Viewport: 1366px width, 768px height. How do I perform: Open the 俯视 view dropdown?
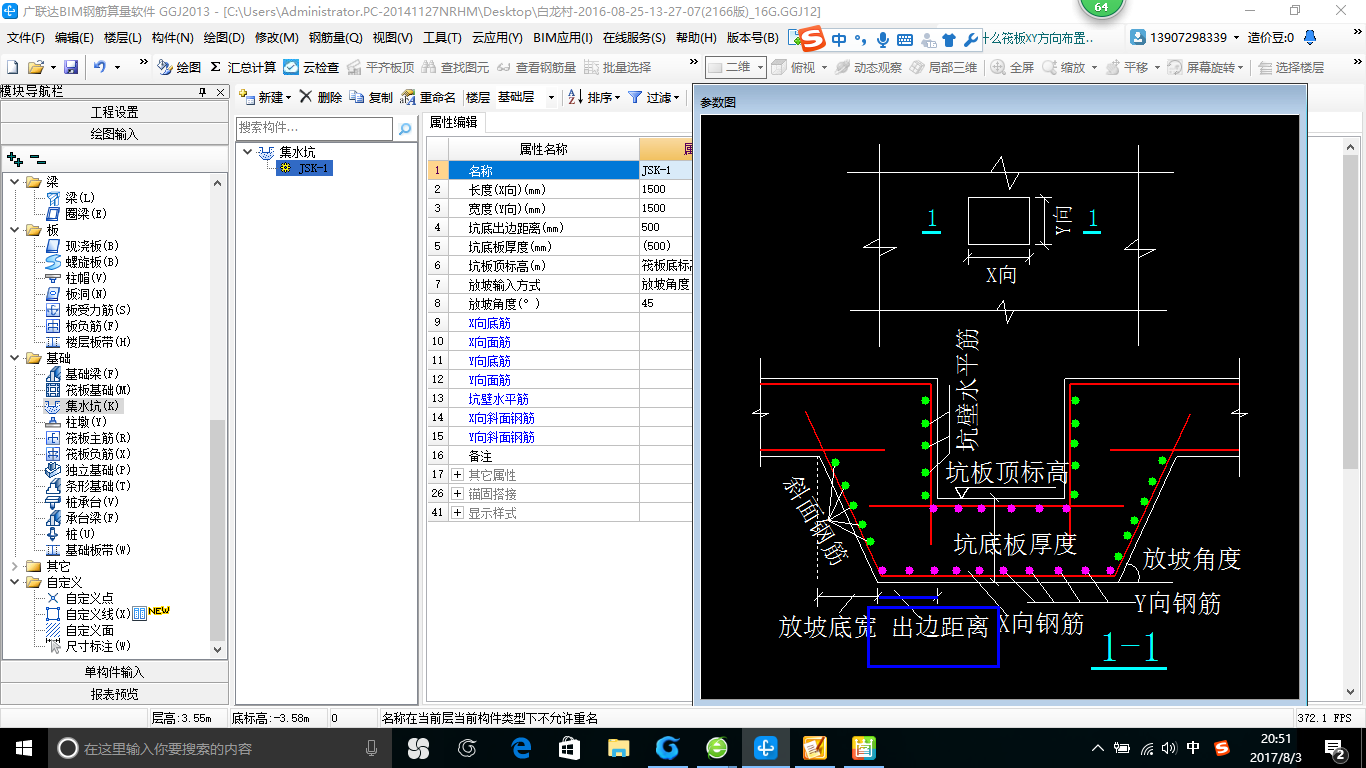pyautogui.click(x=798, y=67)
